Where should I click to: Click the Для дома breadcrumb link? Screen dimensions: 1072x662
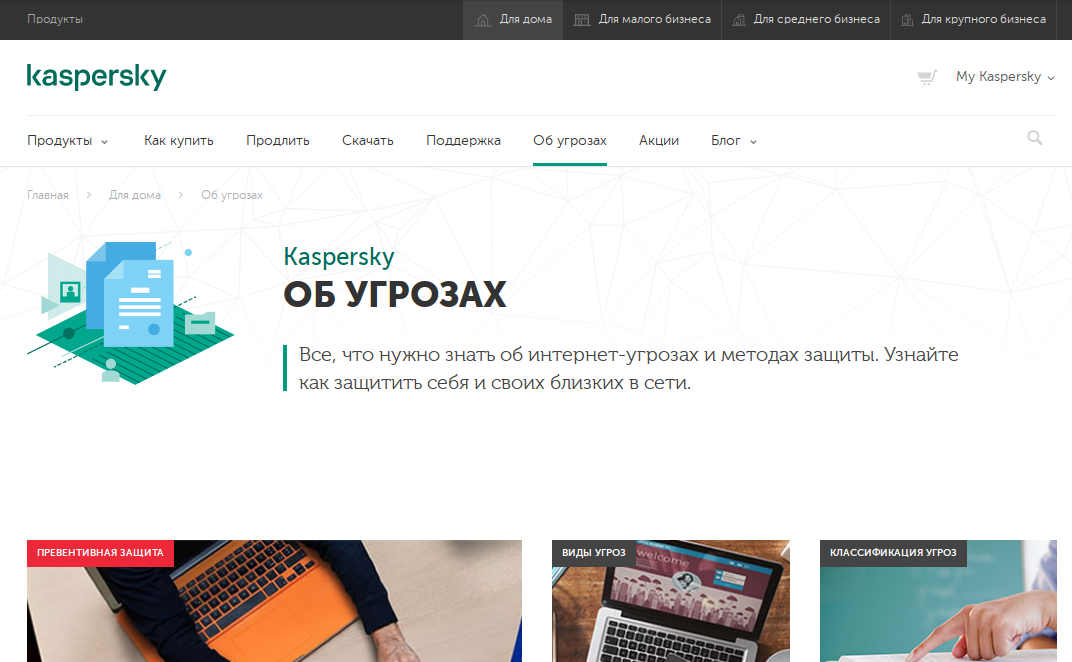click(x=135, y=195)
